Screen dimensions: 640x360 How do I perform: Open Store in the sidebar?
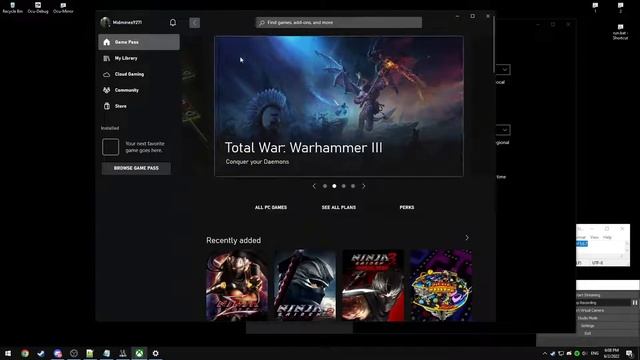pos(139,106)
